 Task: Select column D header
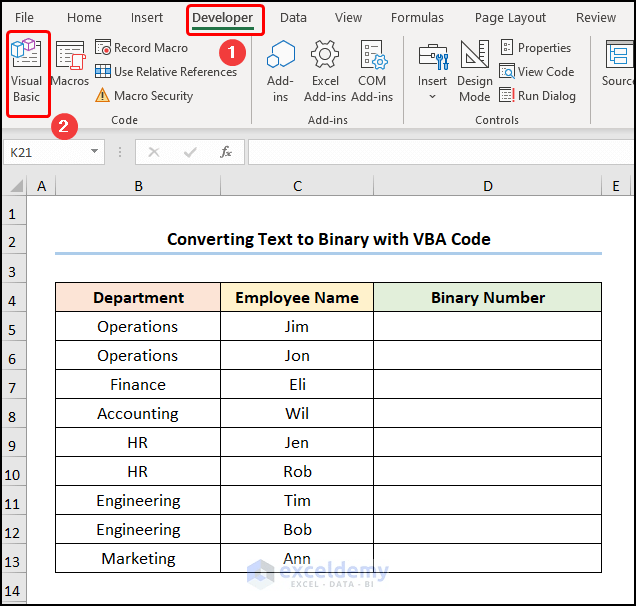[x=488, y=186]
